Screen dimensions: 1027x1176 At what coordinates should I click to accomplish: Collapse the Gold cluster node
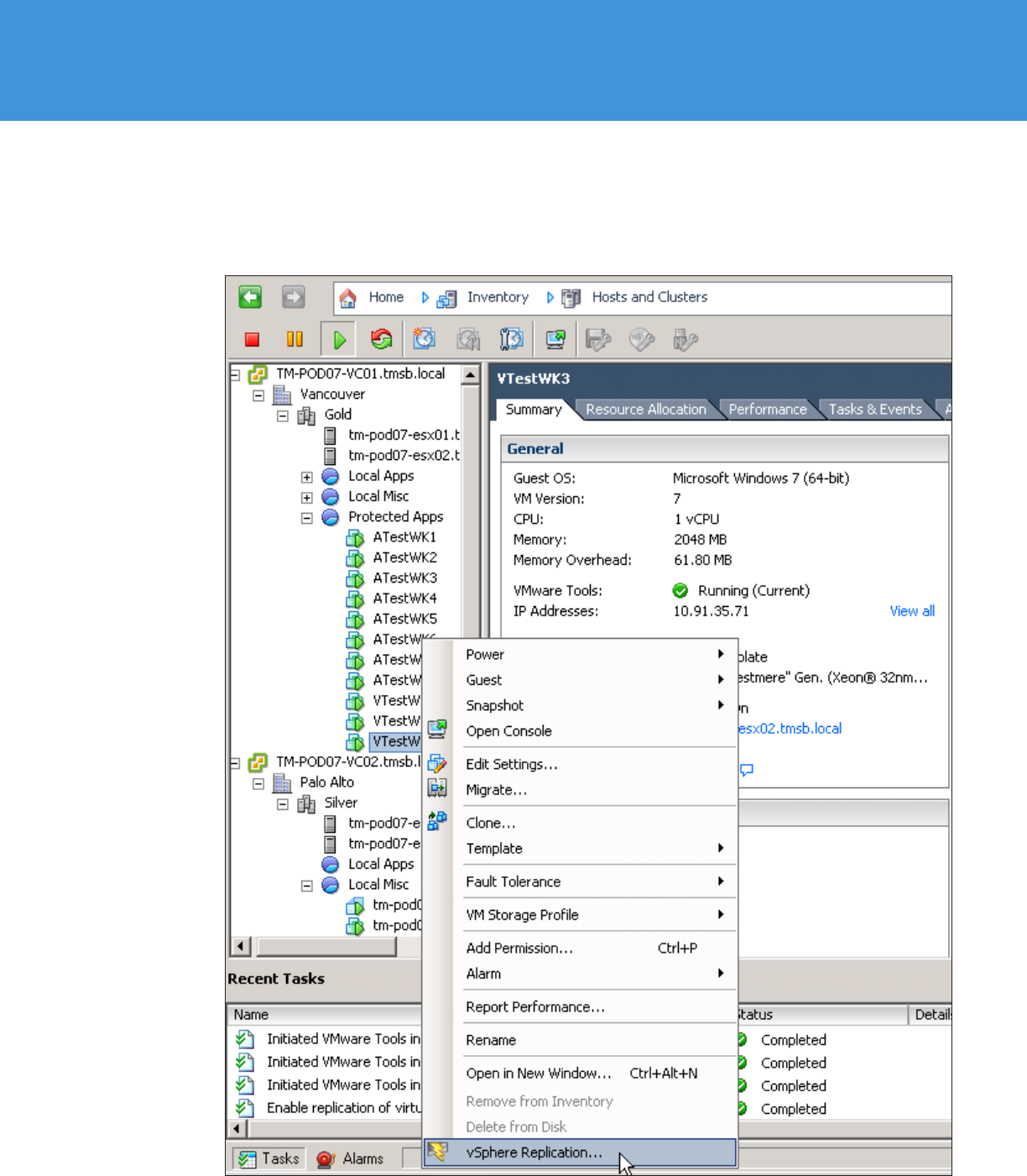click(283, 416)
